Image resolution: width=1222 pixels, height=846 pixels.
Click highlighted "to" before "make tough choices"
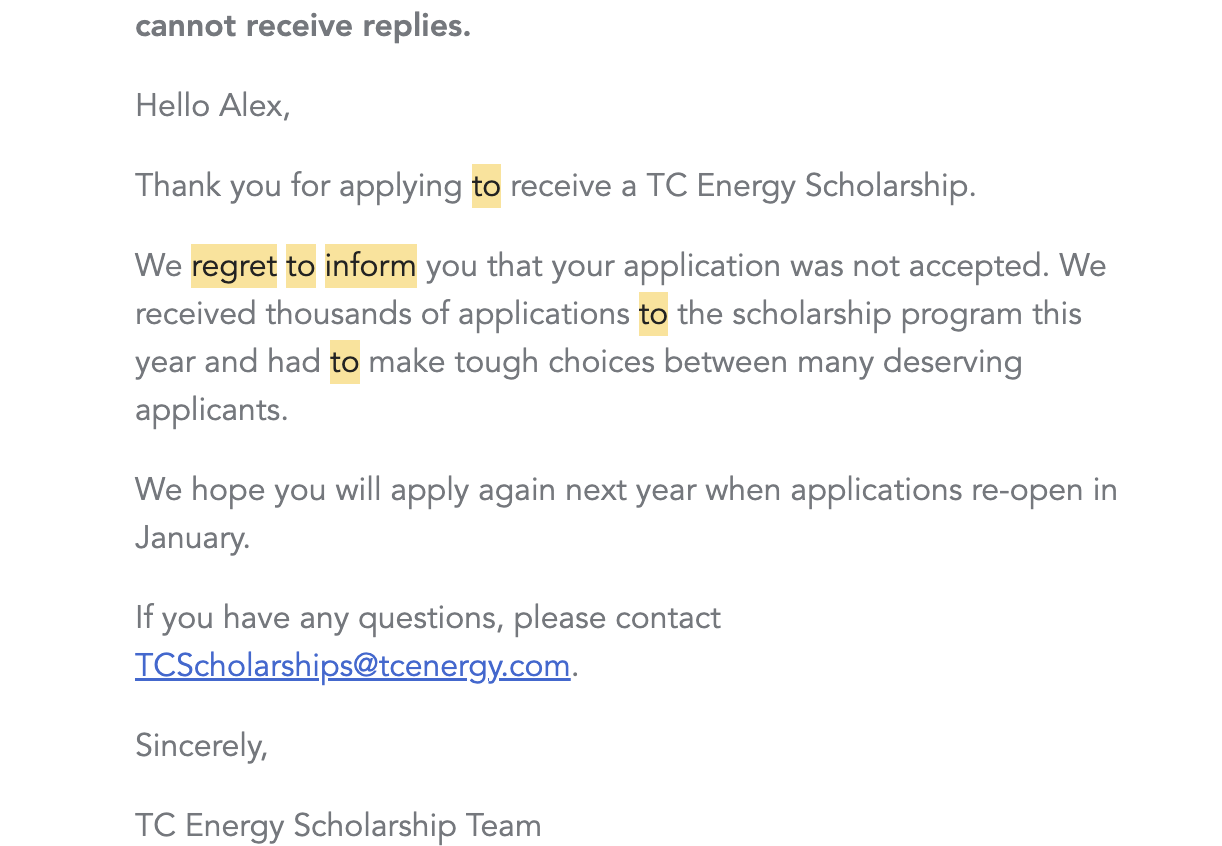point(344,362)
